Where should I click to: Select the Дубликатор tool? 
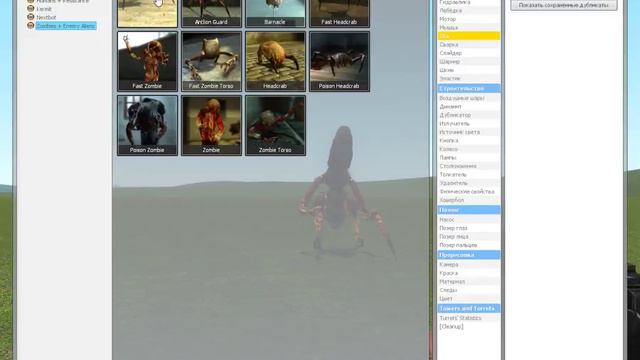point(469,115)
